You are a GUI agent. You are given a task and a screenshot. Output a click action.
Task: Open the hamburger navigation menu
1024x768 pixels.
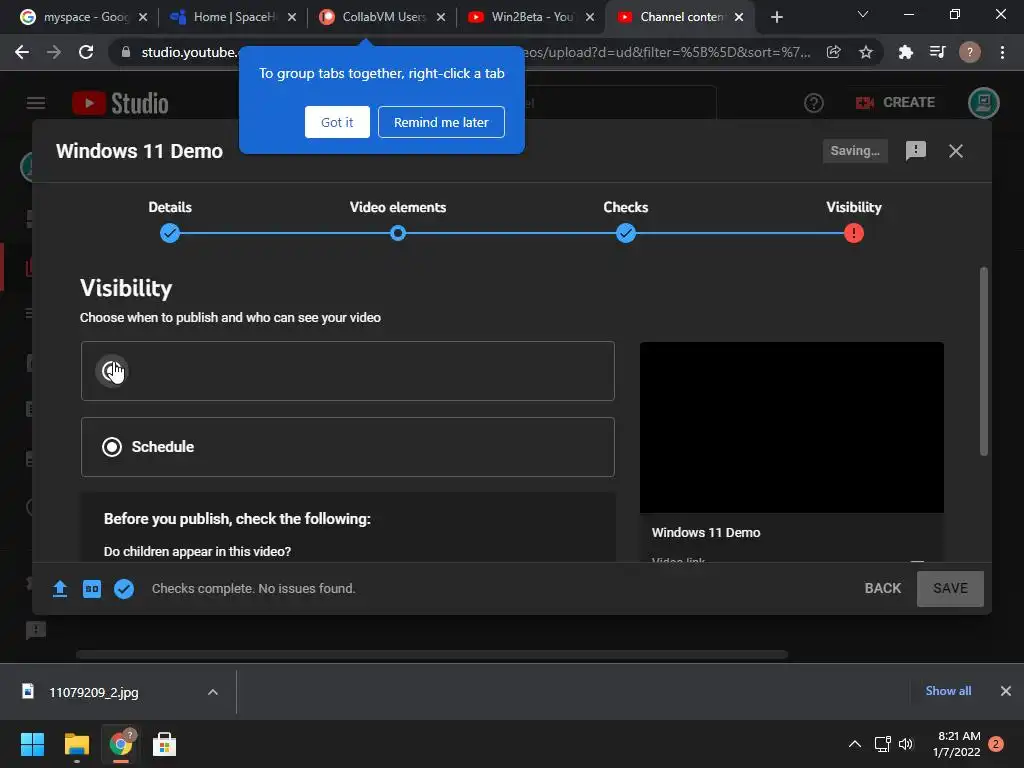36,103
